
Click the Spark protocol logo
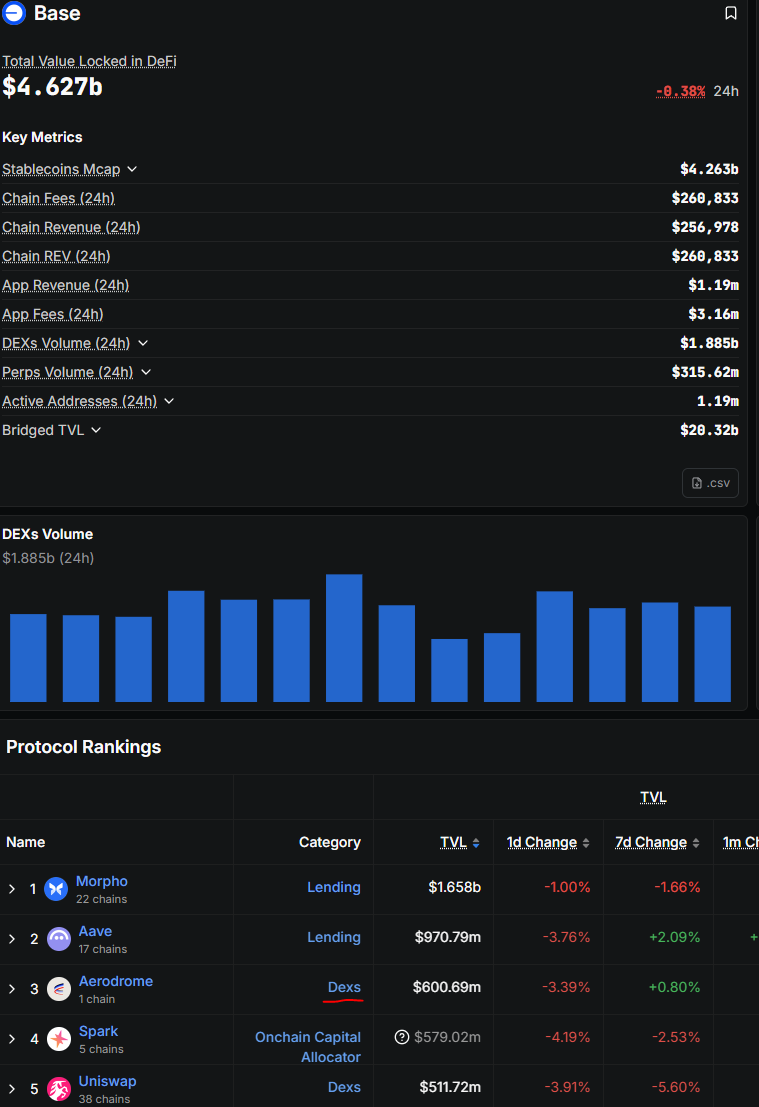point(59,1039)
